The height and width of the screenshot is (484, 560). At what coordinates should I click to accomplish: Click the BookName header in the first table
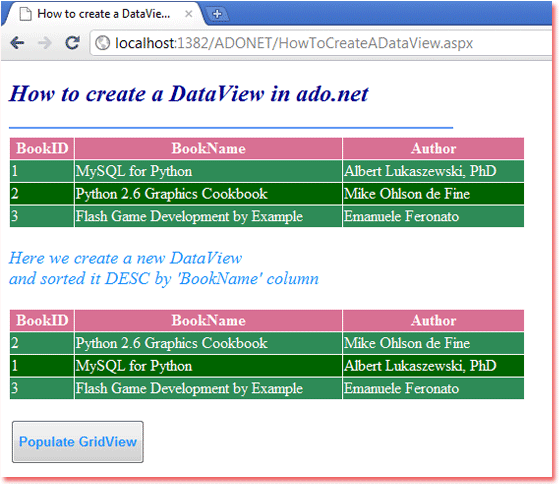click(209, 149)
